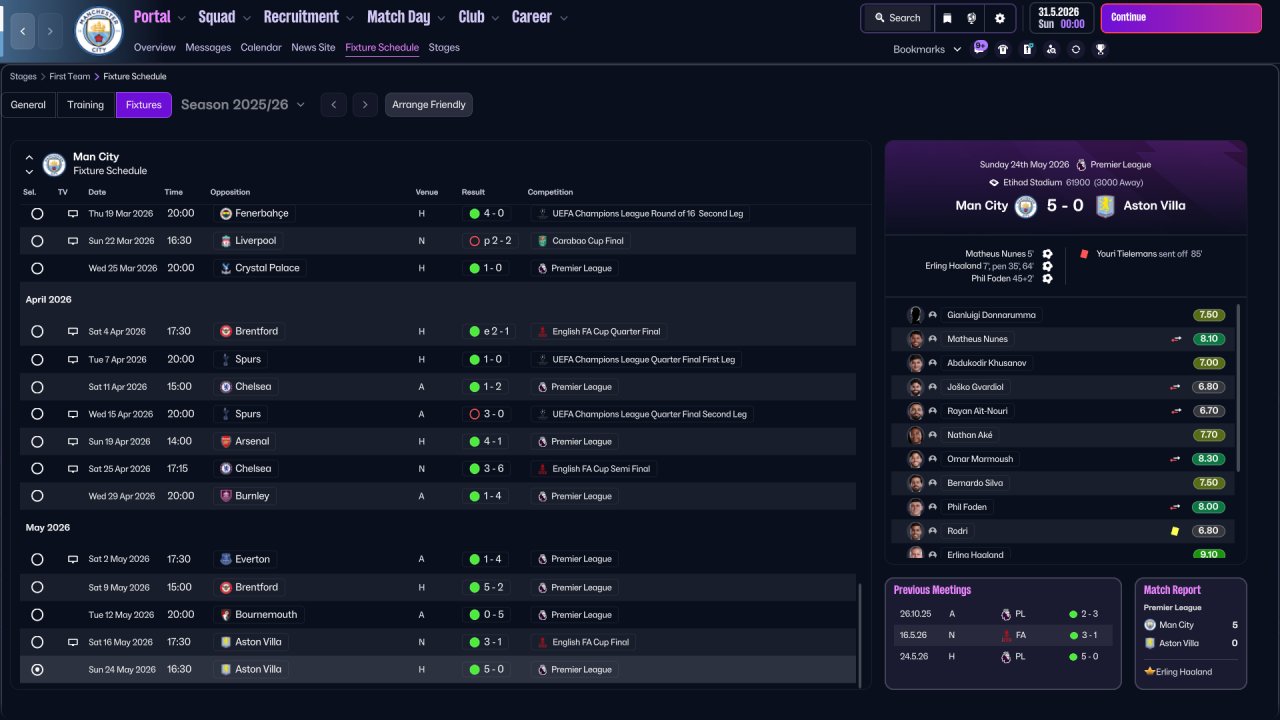Click the TV icon on FA Cup Final row
Viewport: 1280px width, 720px height.
pyautogui.click(x=72, y=642)
